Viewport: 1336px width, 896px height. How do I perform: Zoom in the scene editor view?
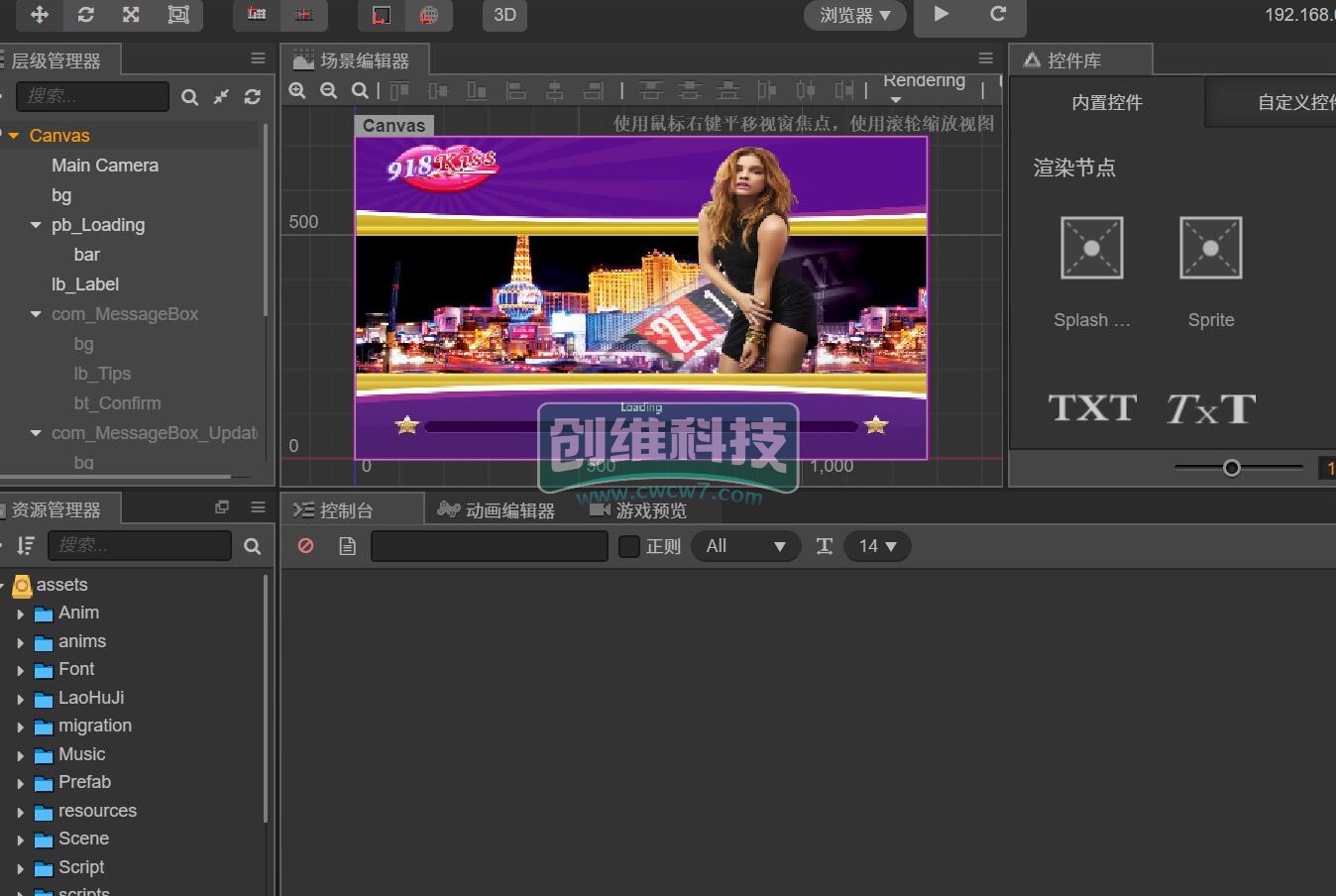[x=297, y=91]
